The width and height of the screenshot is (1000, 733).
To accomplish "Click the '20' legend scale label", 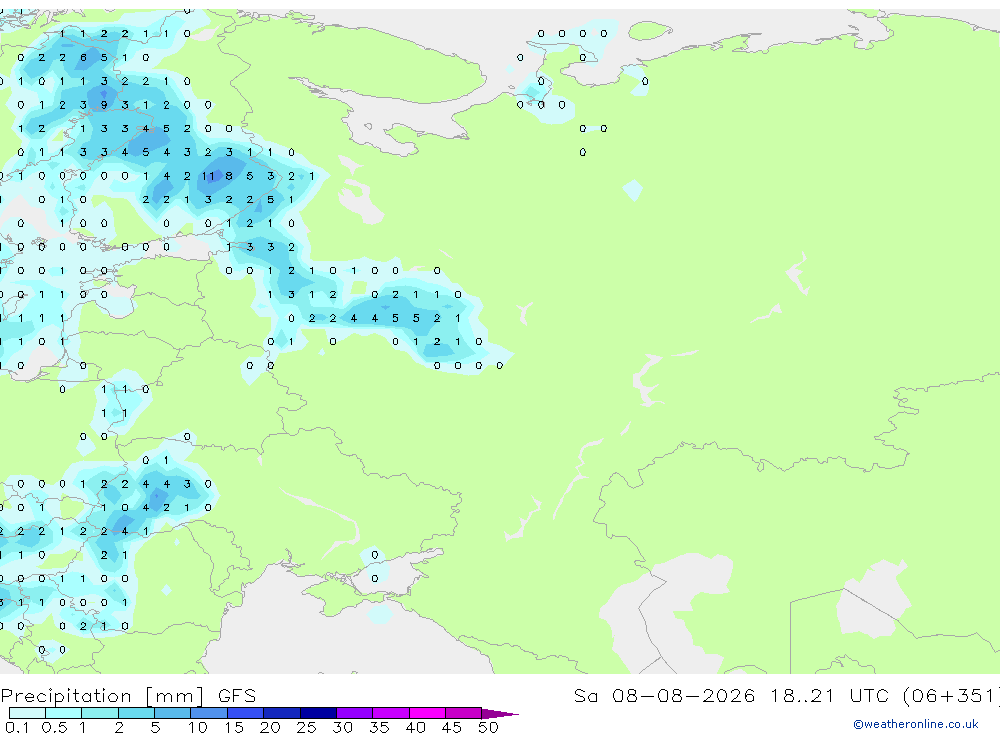I will click(x=270, y=727).
